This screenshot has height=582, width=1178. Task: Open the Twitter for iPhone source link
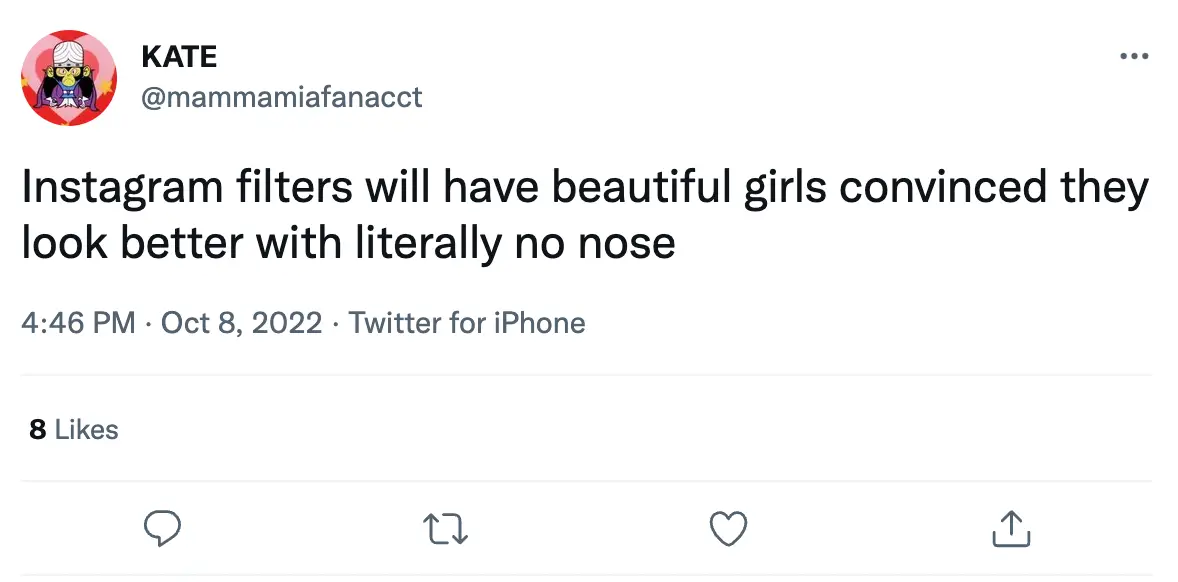pos(467,323)
